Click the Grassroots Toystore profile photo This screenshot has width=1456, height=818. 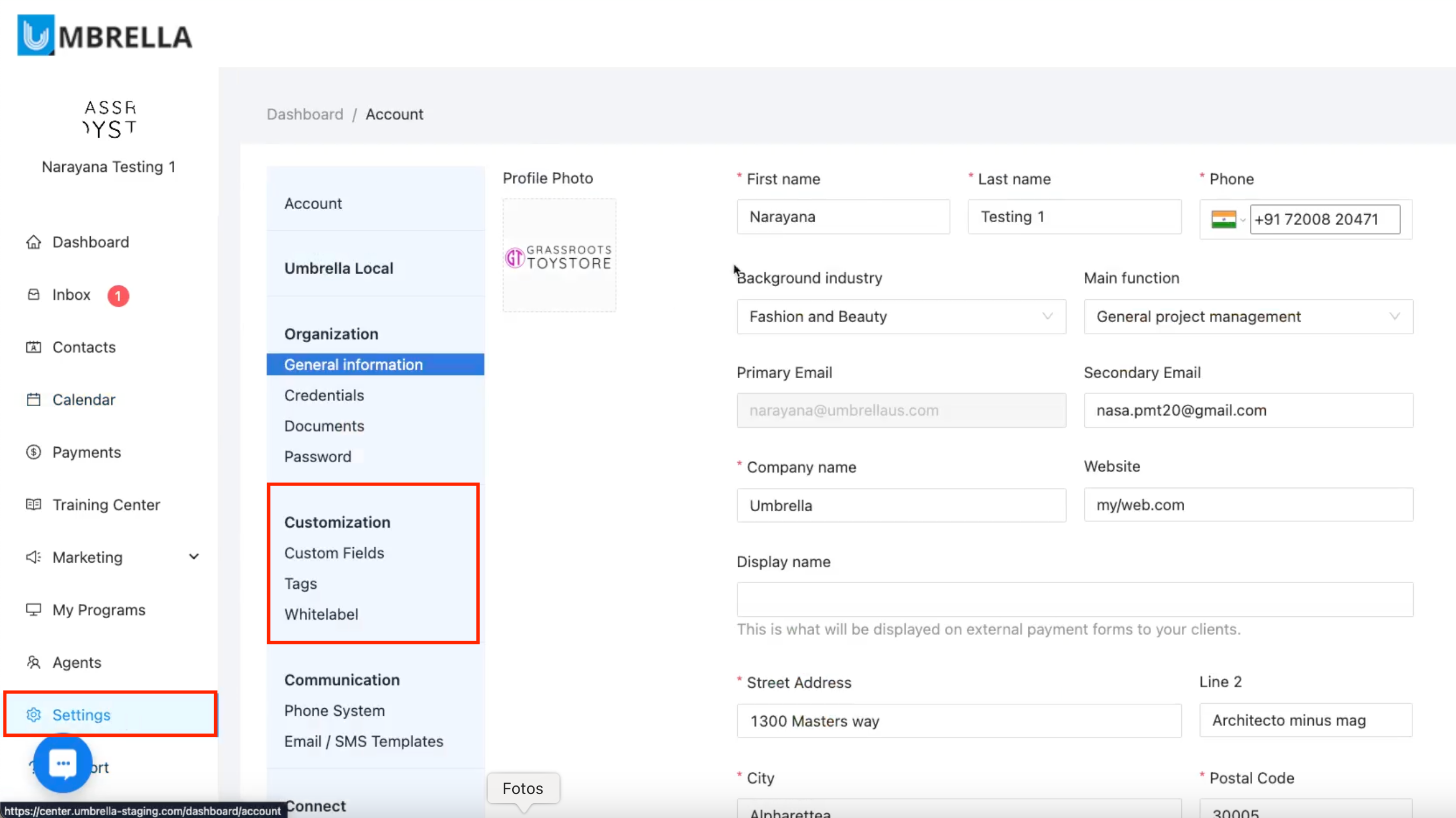click(x=558, y=256)
